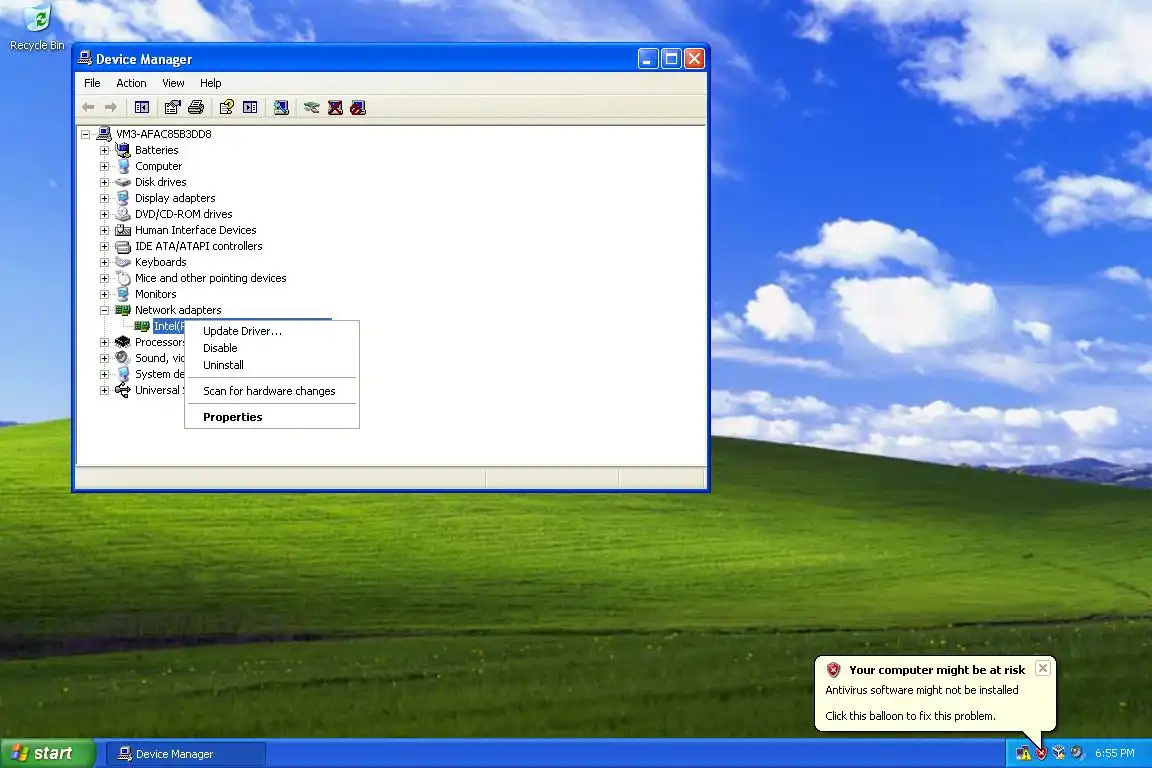The image size is (1152, 768).
Task: Collapse the Network adapters minus box
Action: [x=104, y=310]
